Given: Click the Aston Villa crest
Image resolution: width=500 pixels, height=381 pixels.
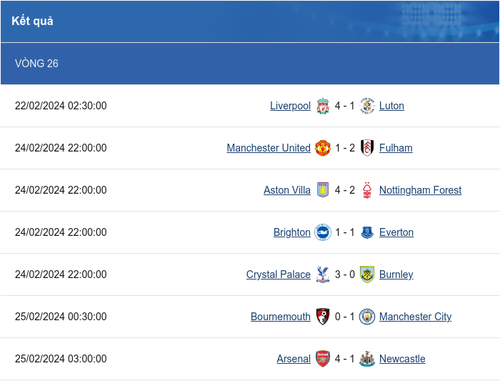Looking at the screenshot, I should pyautogui.click(x=323, y=190).
